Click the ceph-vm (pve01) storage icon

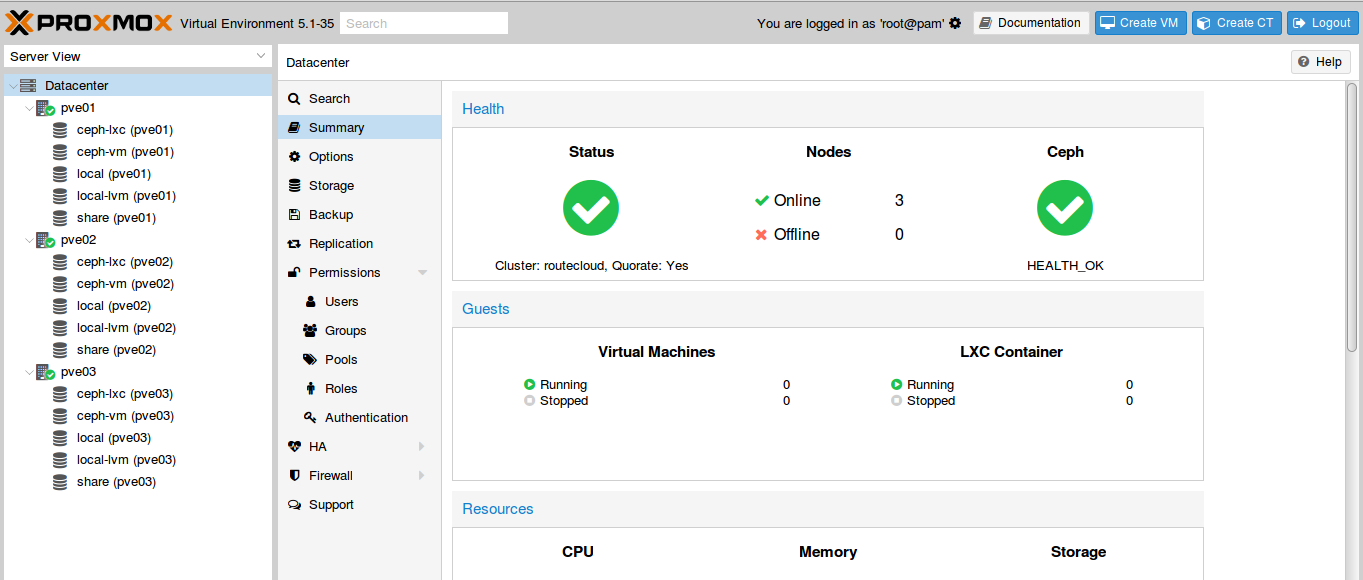click(61, 152)
